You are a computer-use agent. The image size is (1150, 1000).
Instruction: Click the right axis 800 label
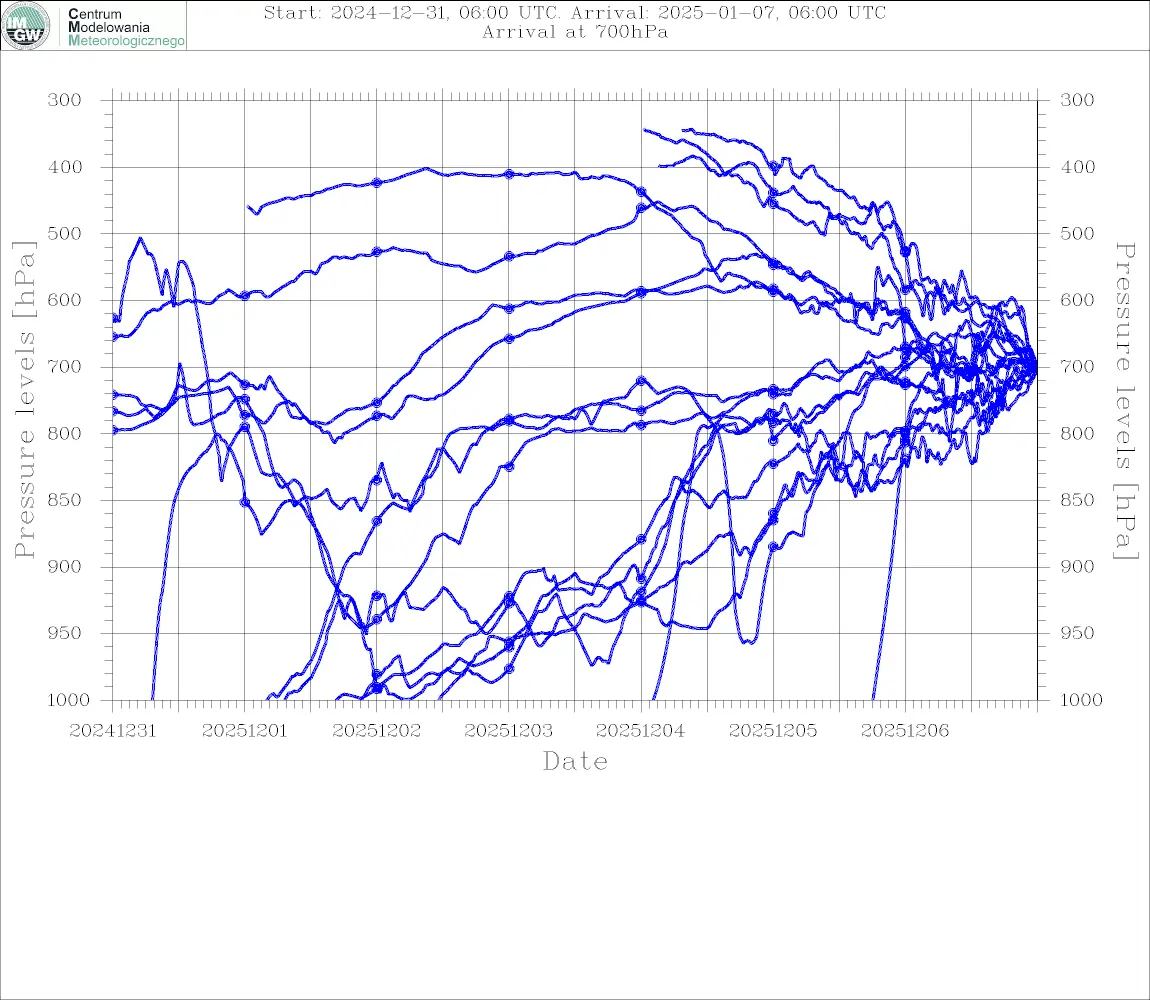1077,434
